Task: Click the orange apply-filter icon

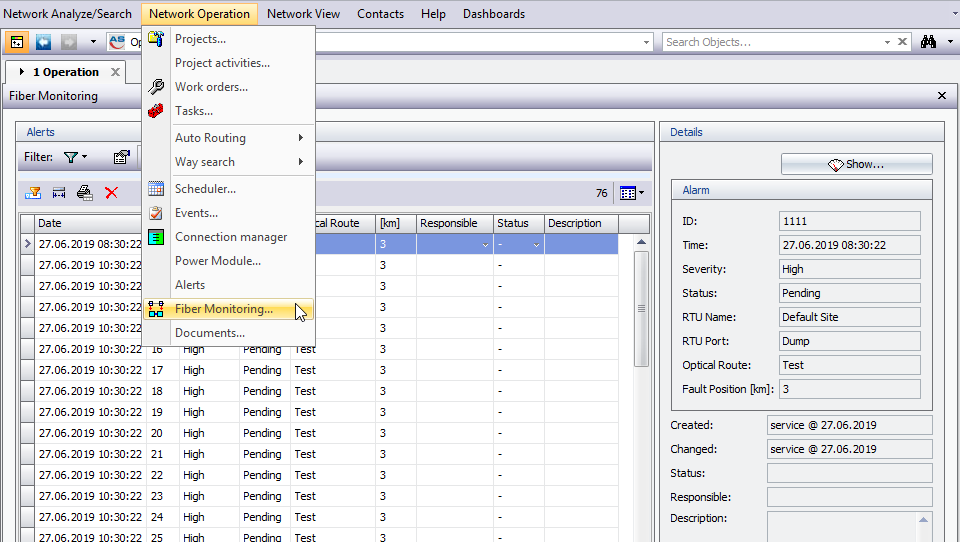Action: click(x=33, y=193)
